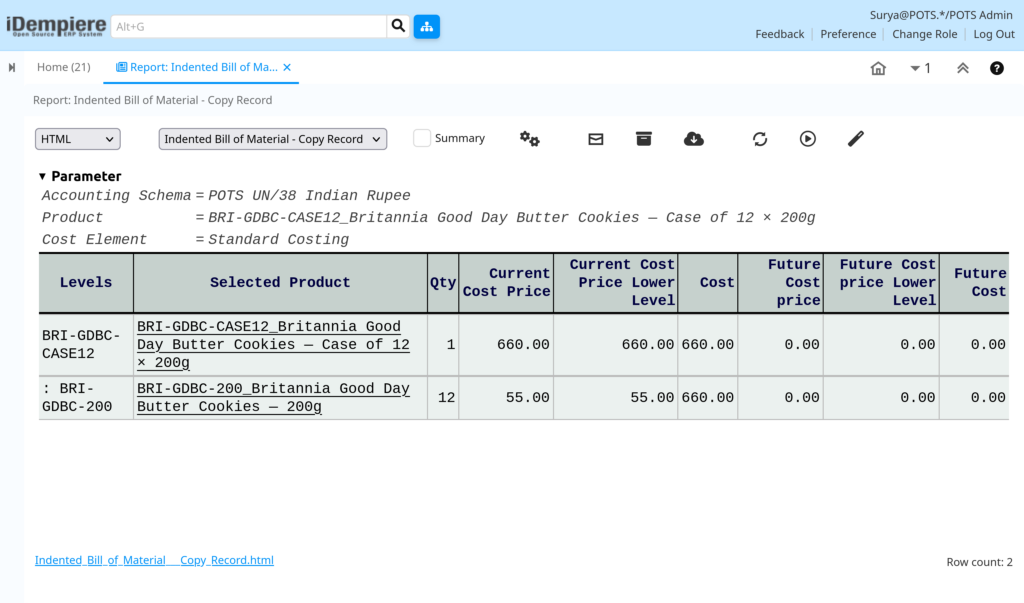Open the Indented_Bill_of_Material html file link
Image resolution: width=1024 pixels, height=603 pixels.
(154, 560)
